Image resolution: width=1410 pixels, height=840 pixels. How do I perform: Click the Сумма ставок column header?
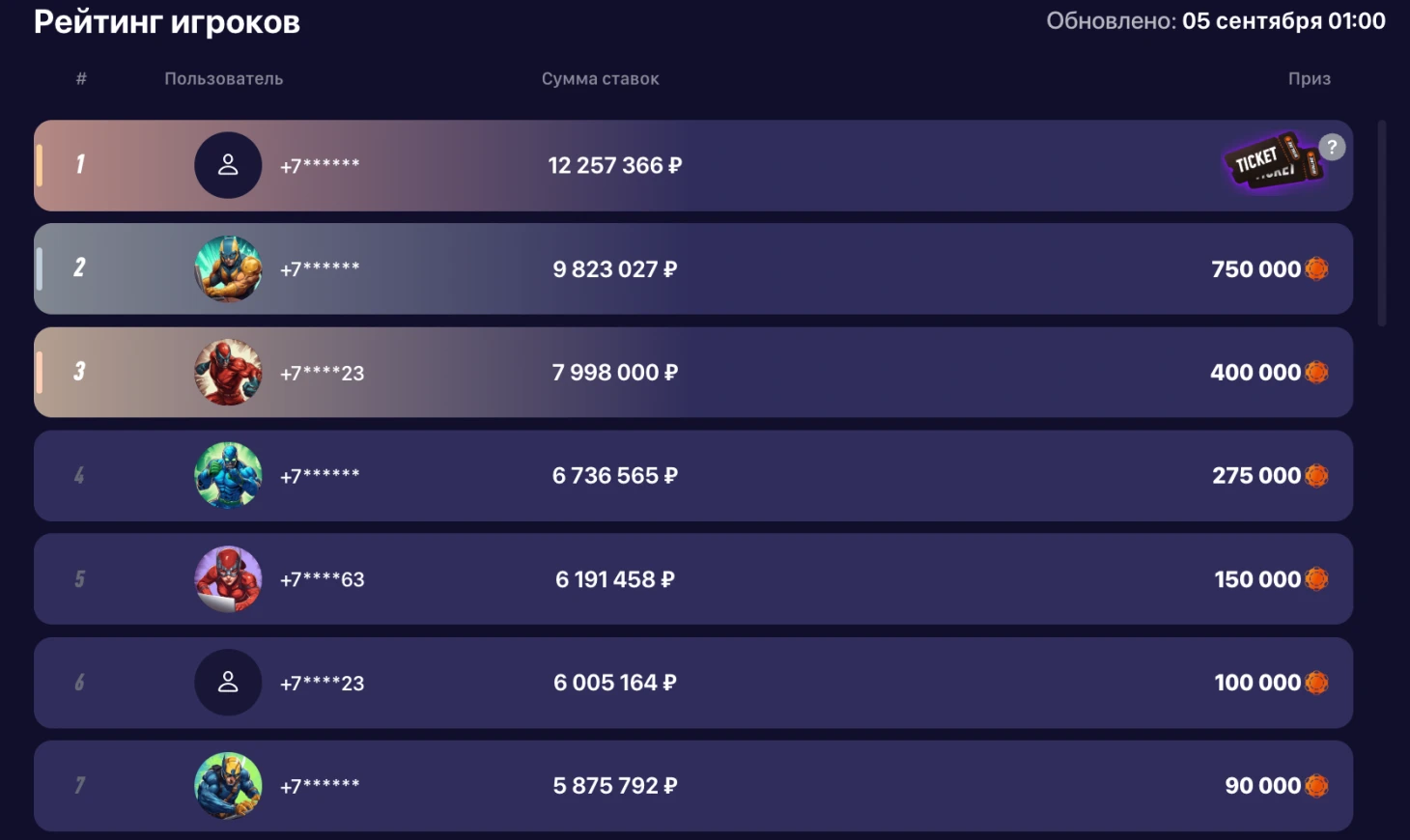600,79
